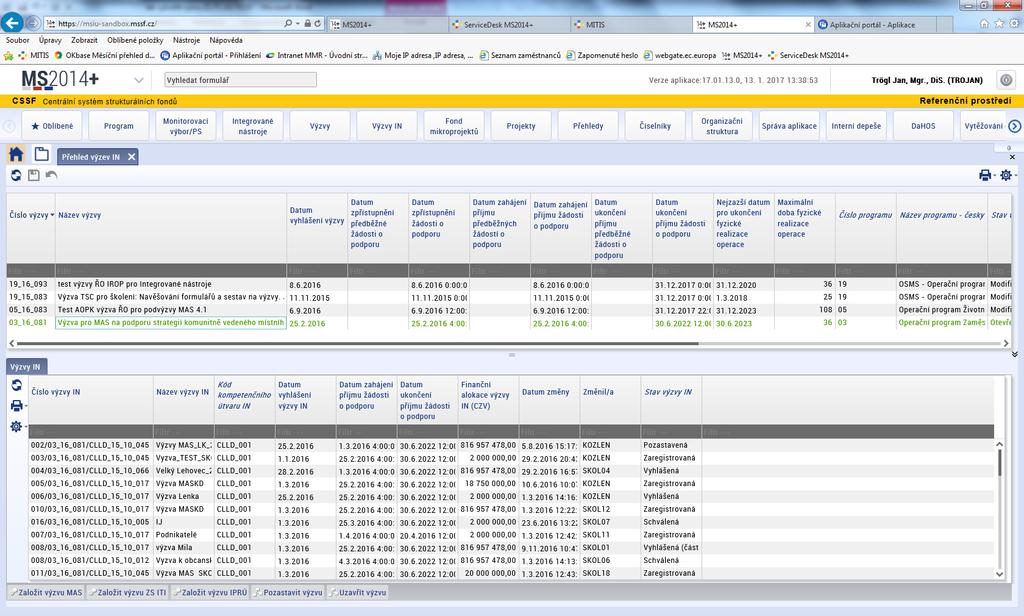
Task: Open the Nástroje menu
Action: pos(187,41)
